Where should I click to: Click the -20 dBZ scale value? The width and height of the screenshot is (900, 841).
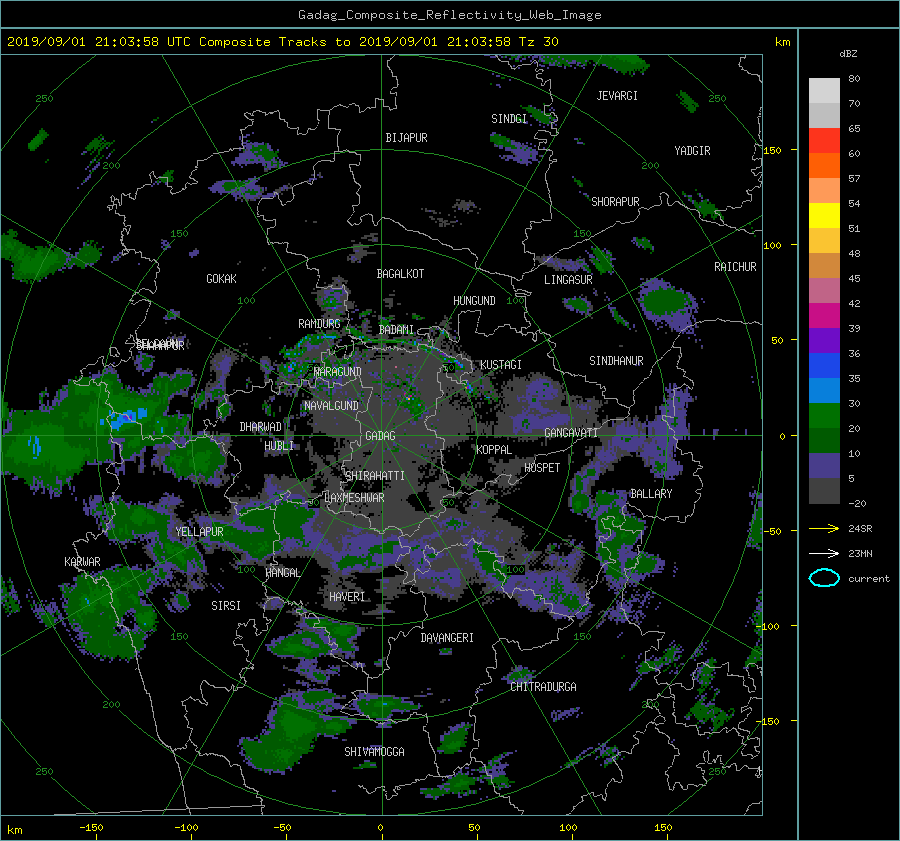(857, 503)
